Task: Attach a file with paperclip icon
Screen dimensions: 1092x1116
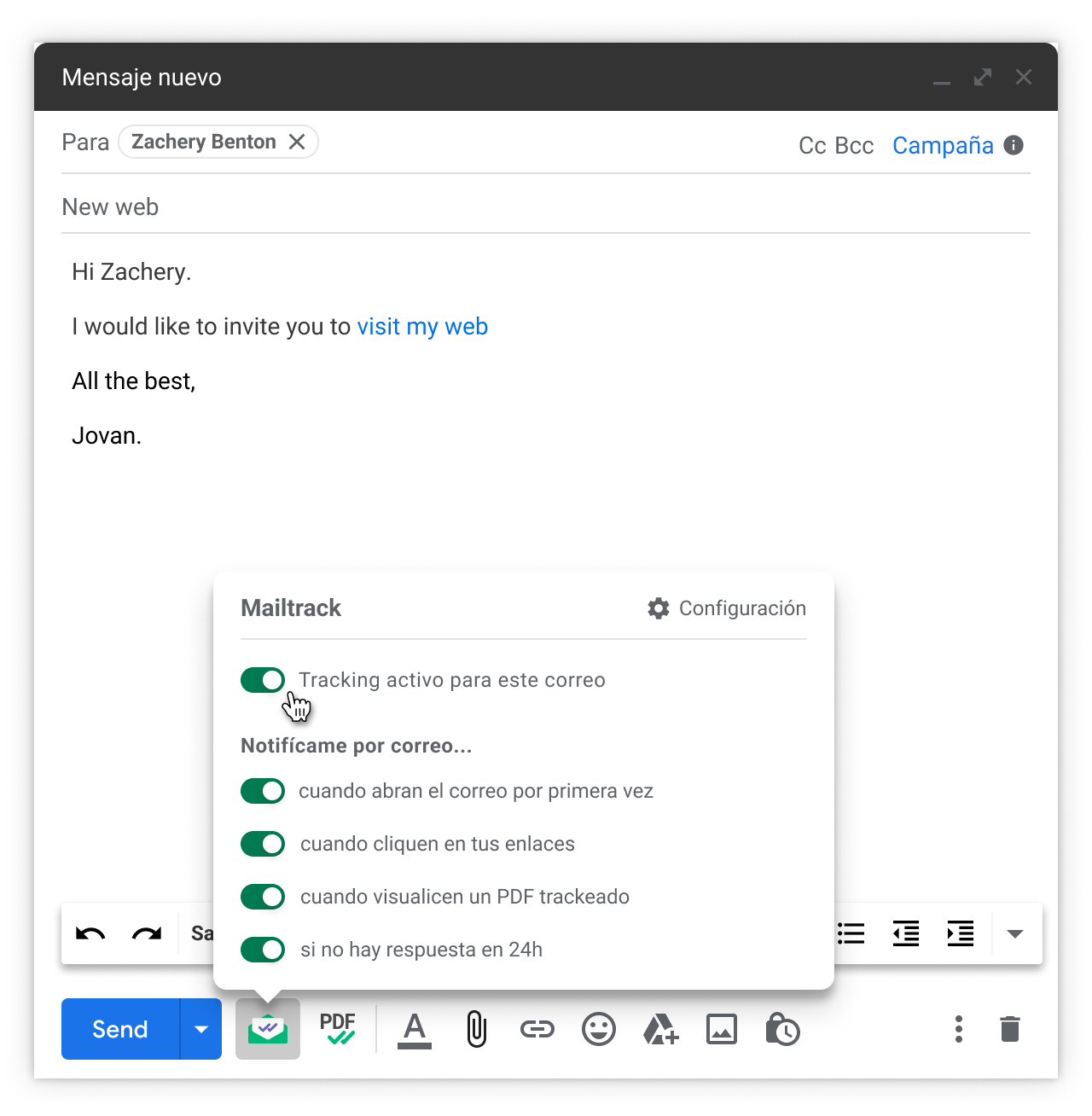Action: [477, 1030]
